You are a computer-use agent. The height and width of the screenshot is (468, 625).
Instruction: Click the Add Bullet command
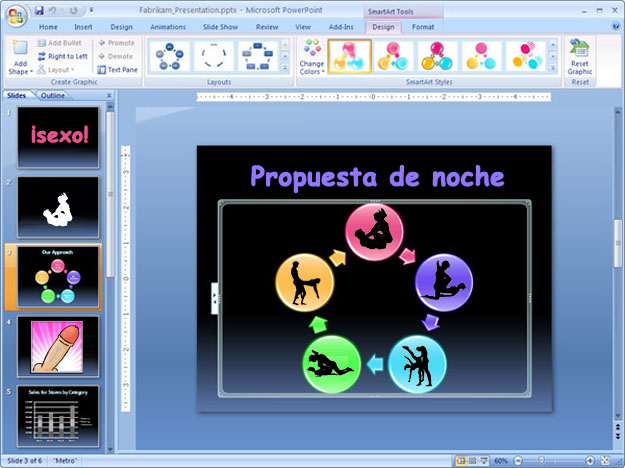click(x=59, y=43)
